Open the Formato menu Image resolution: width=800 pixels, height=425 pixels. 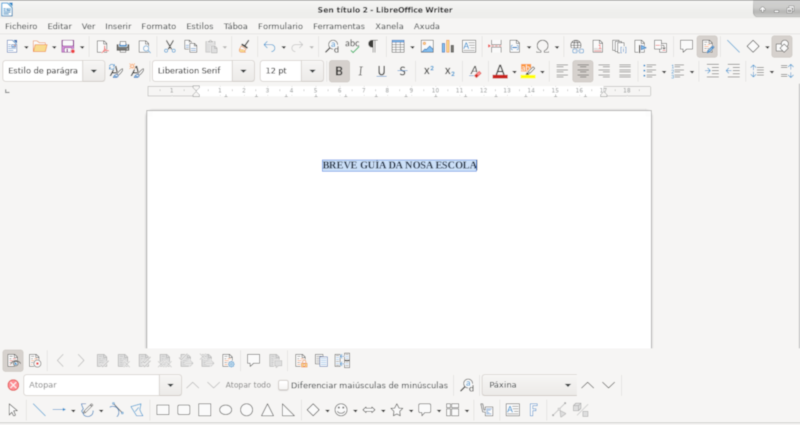click(158, 26)
